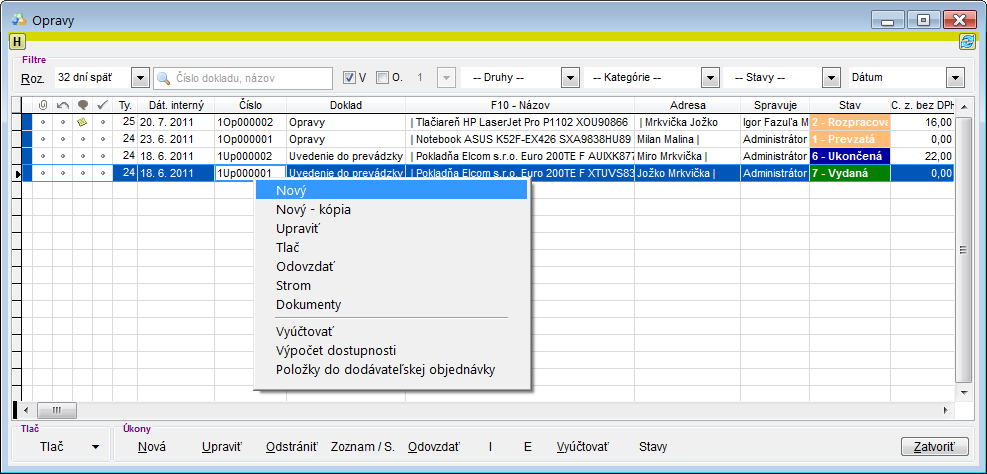This screenshot has height=474, width=987.
Task: Select 'Výpočet dostupnosti' in context menu
Action: click(336, 350)
